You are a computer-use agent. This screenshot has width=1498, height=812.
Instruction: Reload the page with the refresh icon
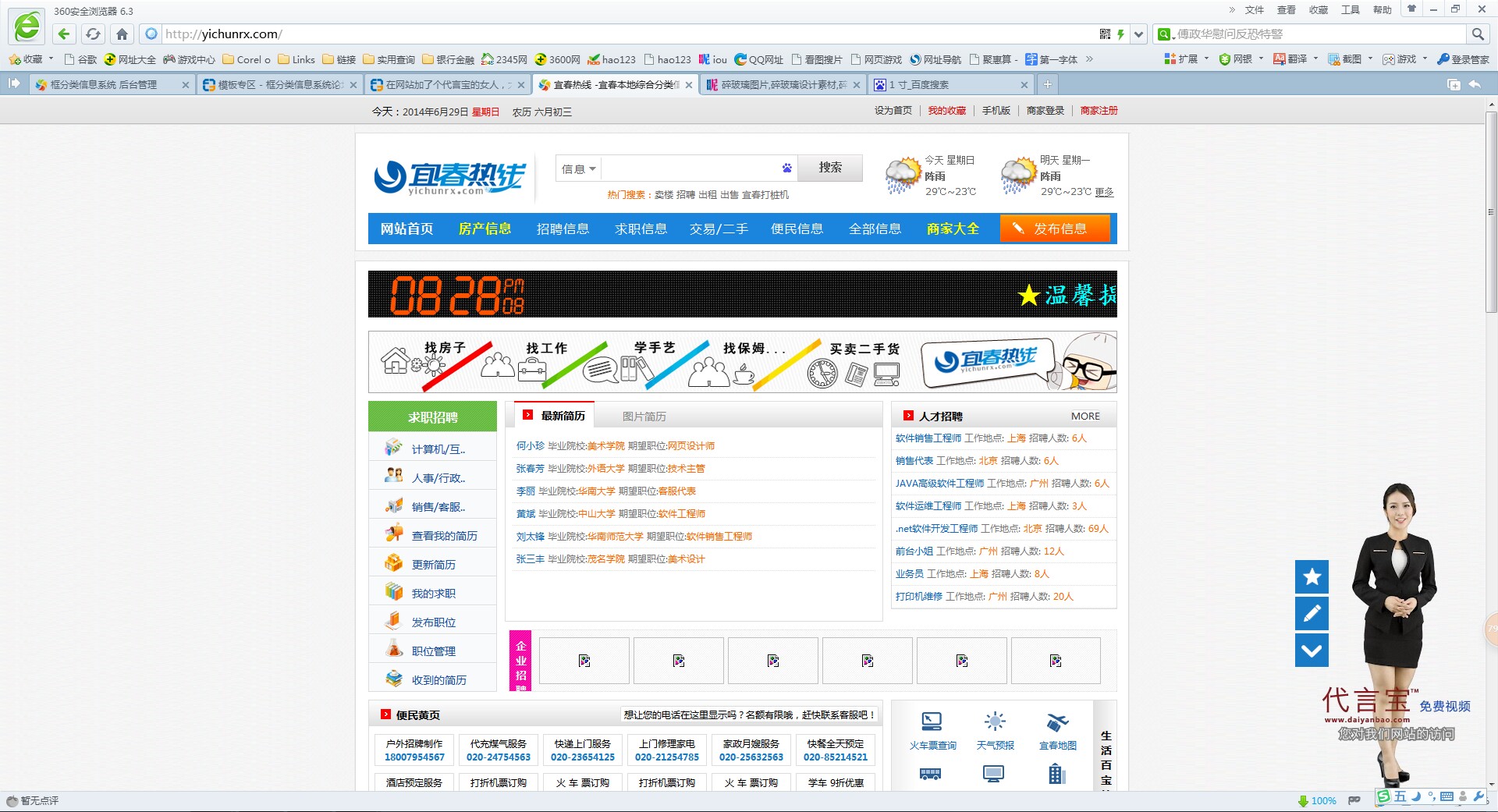point(93,34)
